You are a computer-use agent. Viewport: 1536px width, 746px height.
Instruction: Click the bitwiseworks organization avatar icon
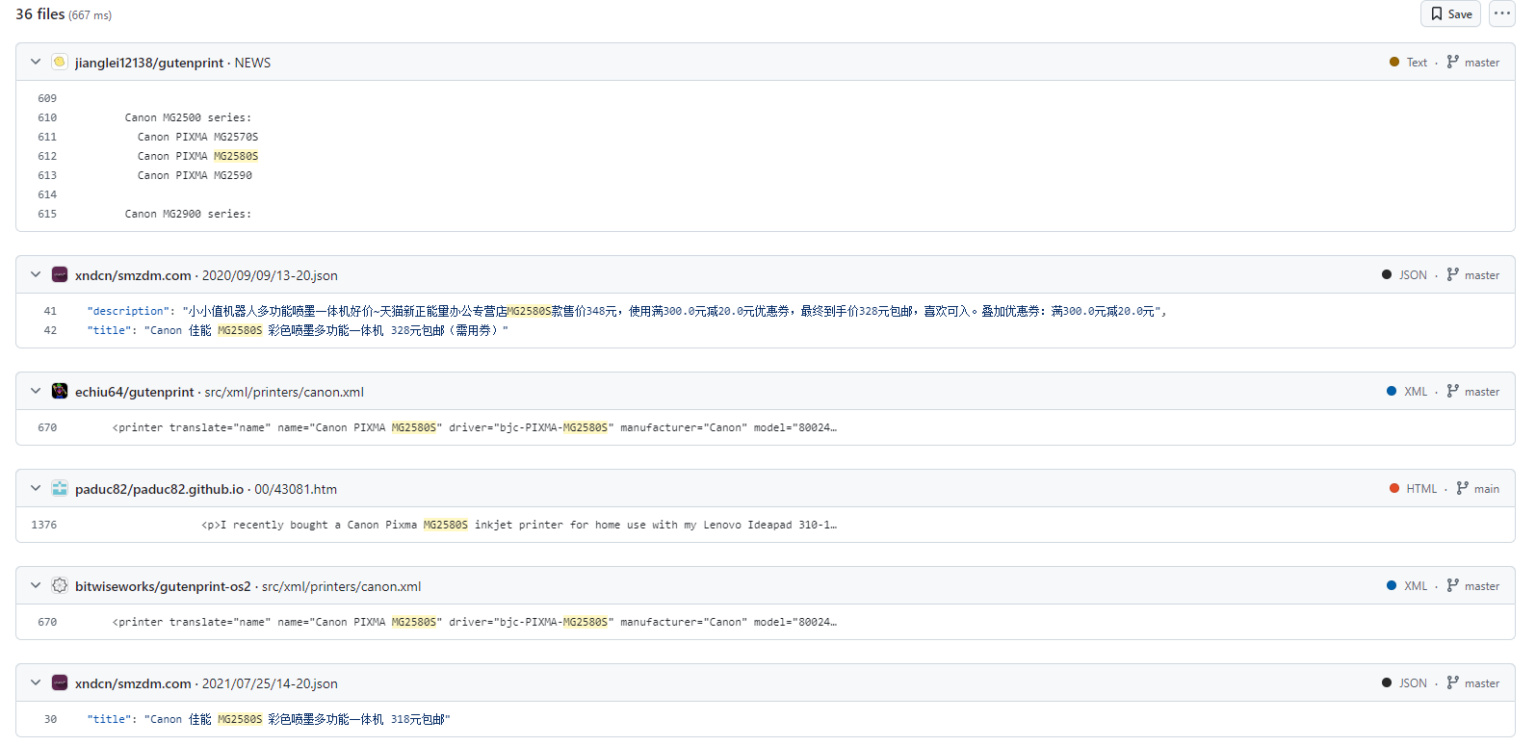tap(60, 586)
